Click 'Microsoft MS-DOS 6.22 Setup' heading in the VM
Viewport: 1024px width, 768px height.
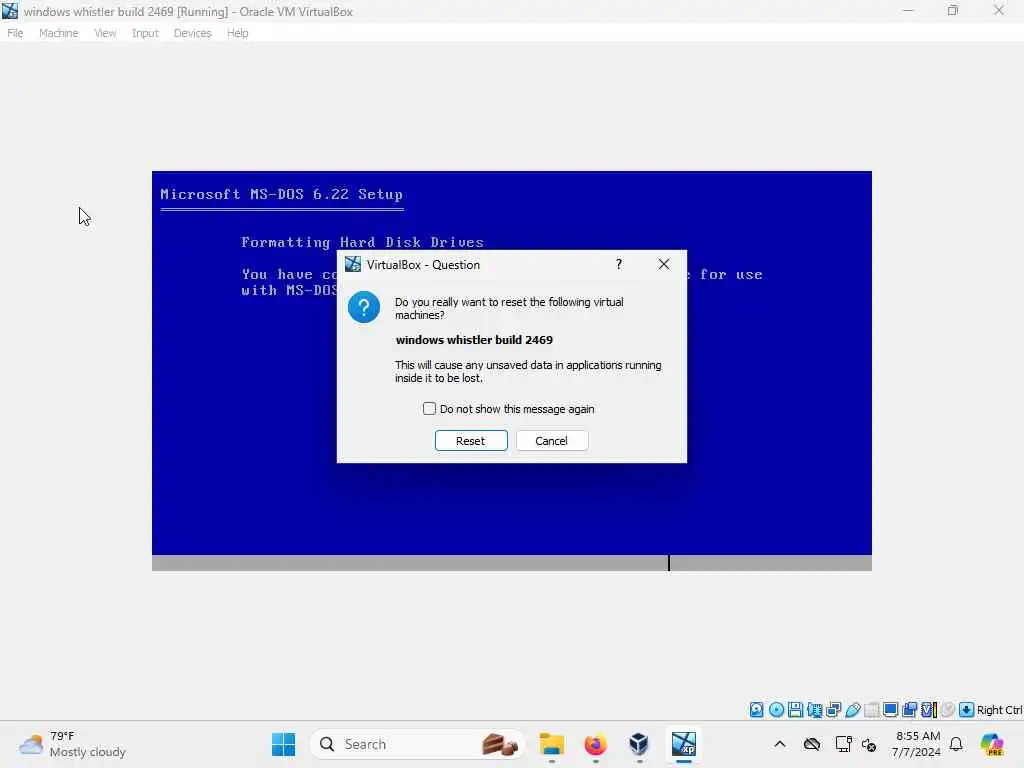[281, 194]
